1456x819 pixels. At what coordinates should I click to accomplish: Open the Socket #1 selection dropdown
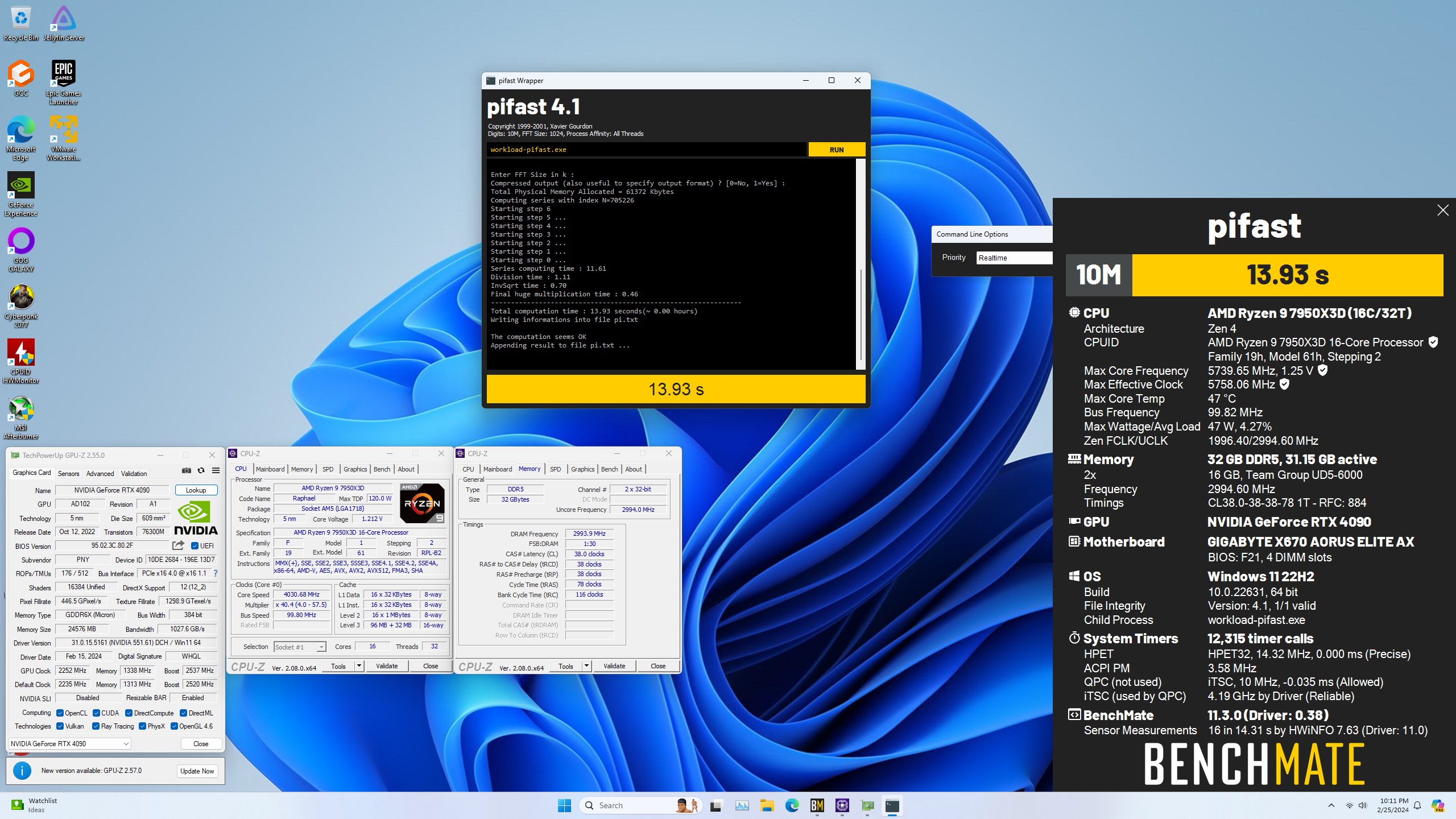click(x=300, y=647)
